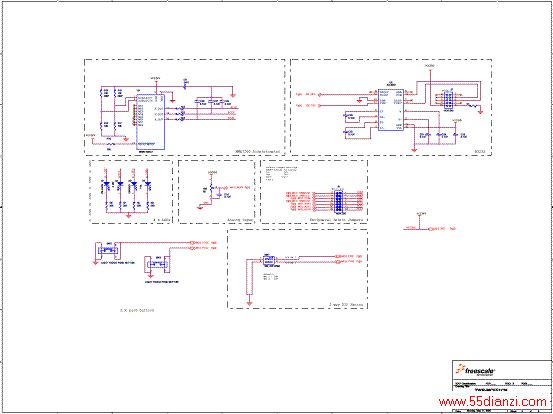Viewport: 553px width, 414px height.
Task: Click the DIP switch component symbol
Action: pos(269,261)
